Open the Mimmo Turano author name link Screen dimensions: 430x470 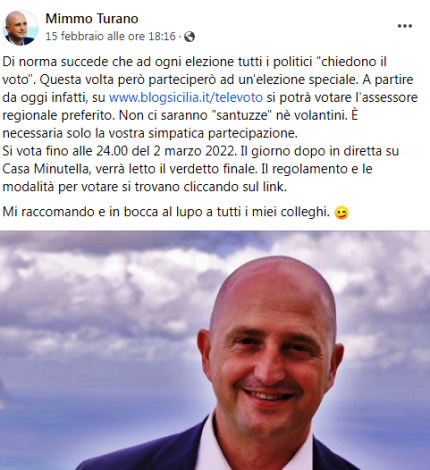92,19
